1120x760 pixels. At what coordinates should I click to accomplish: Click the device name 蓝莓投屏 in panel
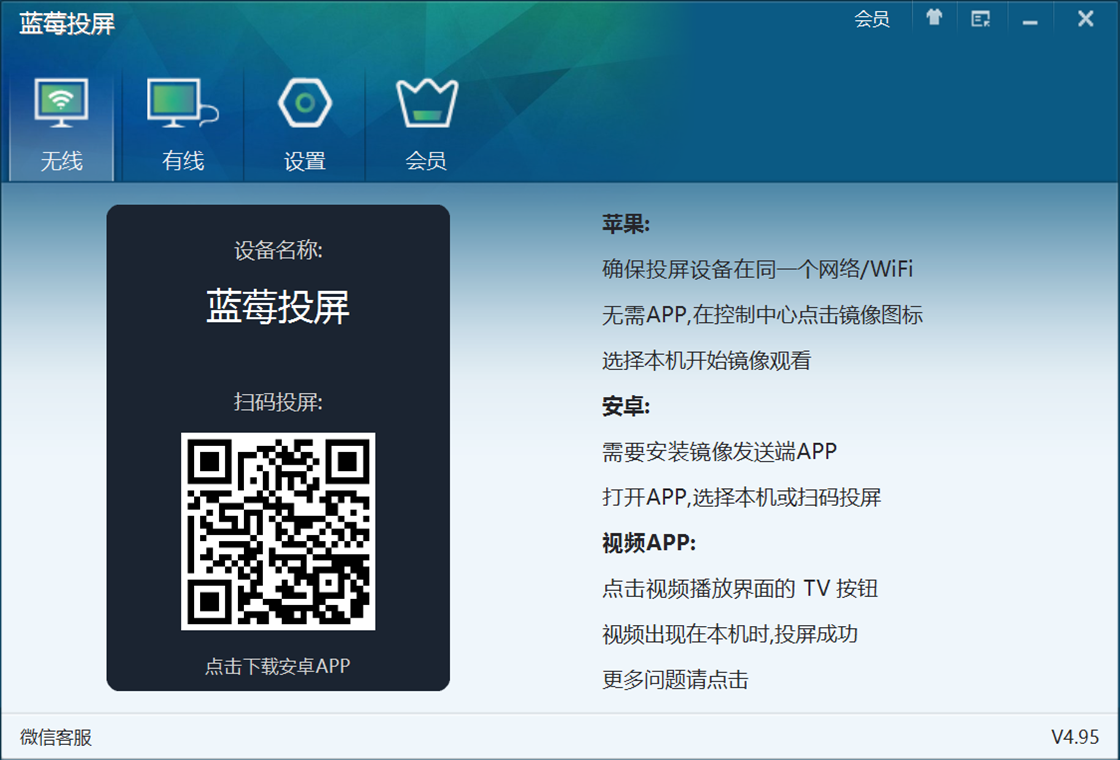pyautogui.click(x=278, y=307)
